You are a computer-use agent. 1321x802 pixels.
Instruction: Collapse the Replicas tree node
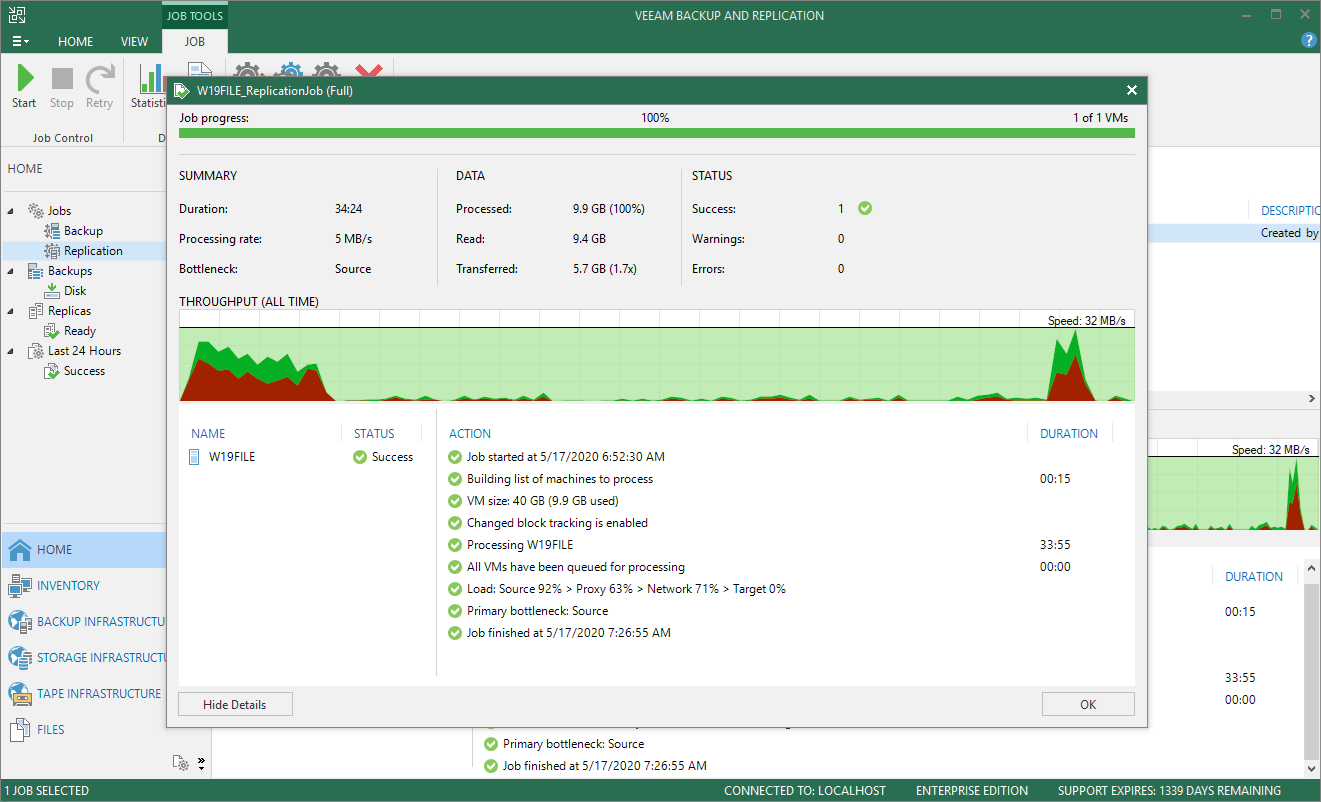tap(11, 311)
